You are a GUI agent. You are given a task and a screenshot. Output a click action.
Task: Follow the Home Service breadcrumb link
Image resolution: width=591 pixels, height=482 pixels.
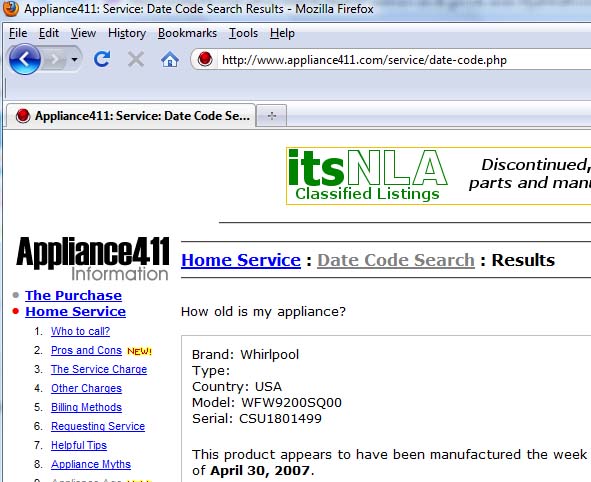coord(241,260)
